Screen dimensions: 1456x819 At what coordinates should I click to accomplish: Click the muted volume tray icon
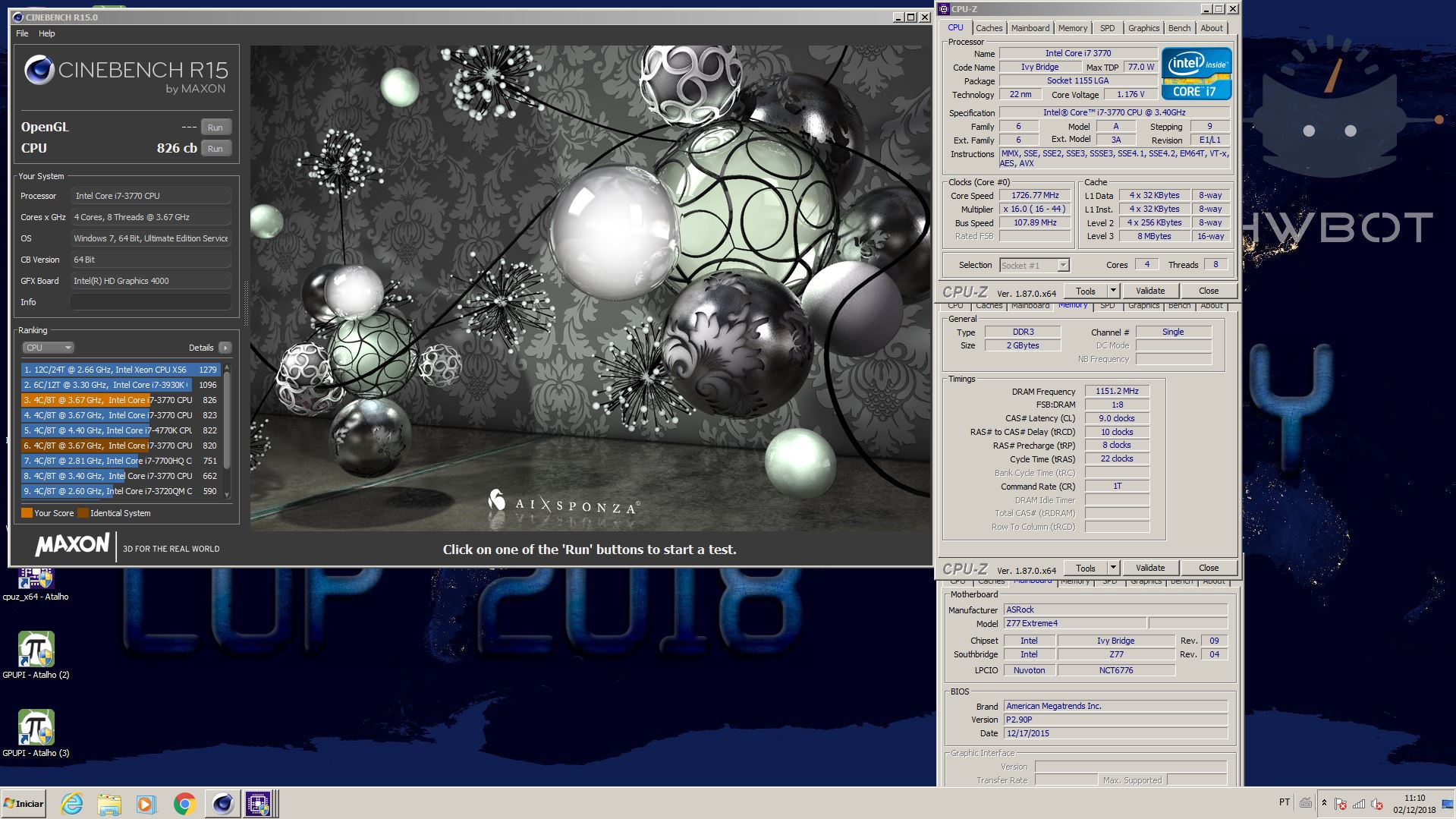pos(1377,803)
